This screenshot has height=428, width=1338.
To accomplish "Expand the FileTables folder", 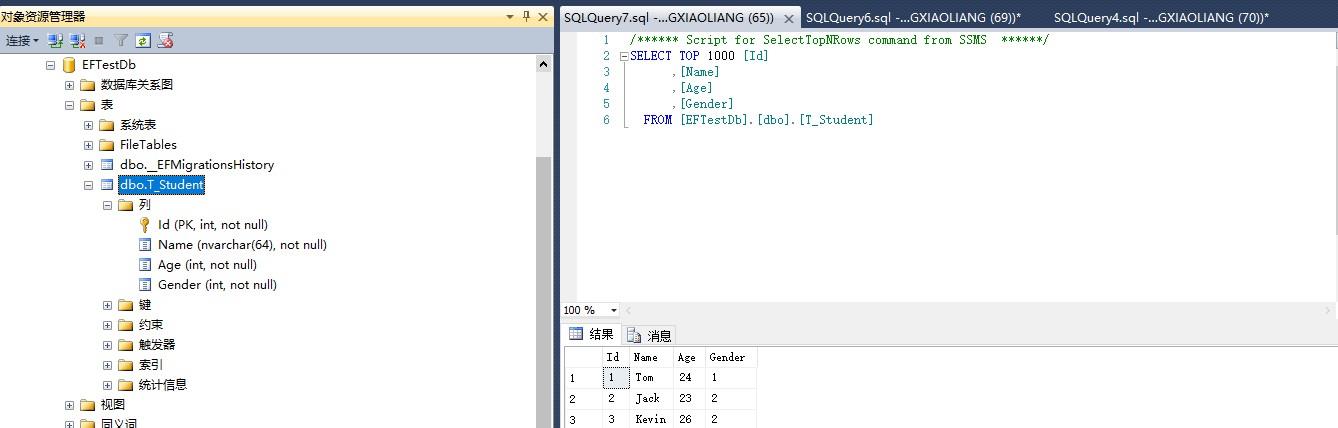I will pos(88,145).
